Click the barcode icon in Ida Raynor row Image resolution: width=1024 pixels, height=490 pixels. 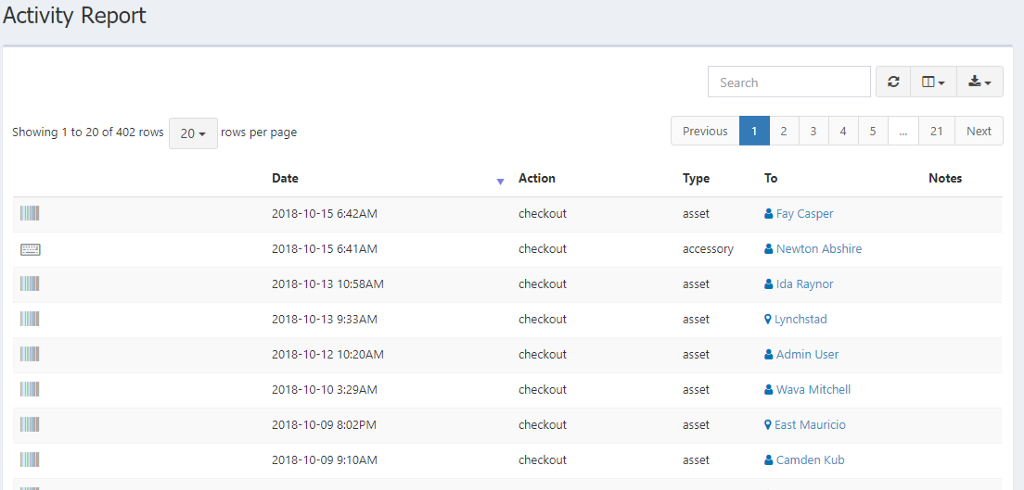pyautogui.click(x=30, y=284)
